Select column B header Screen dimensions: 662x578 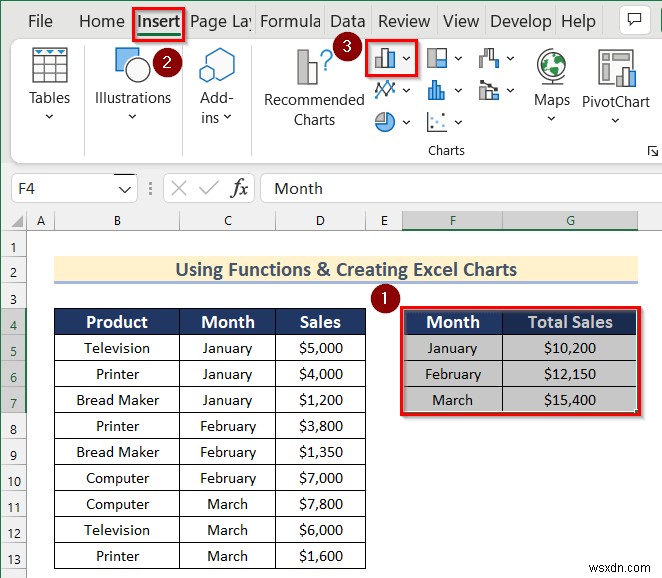click(x=117, y=221)
